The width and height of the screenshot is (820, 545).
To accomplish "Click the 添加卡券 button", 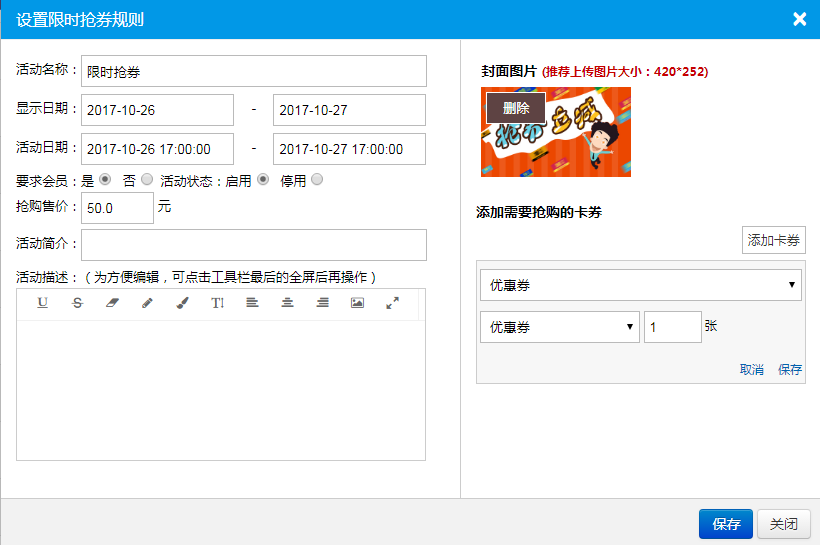I will [x=773, y=240].
